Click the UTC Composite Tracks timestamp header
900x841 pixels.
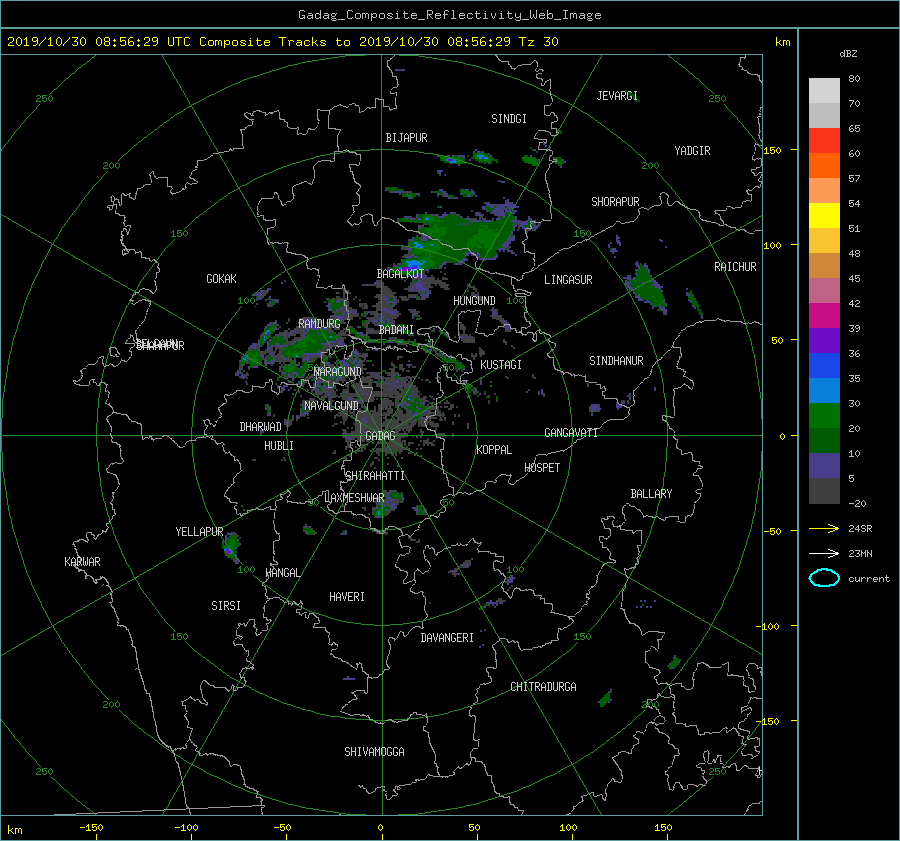[282, 42]
